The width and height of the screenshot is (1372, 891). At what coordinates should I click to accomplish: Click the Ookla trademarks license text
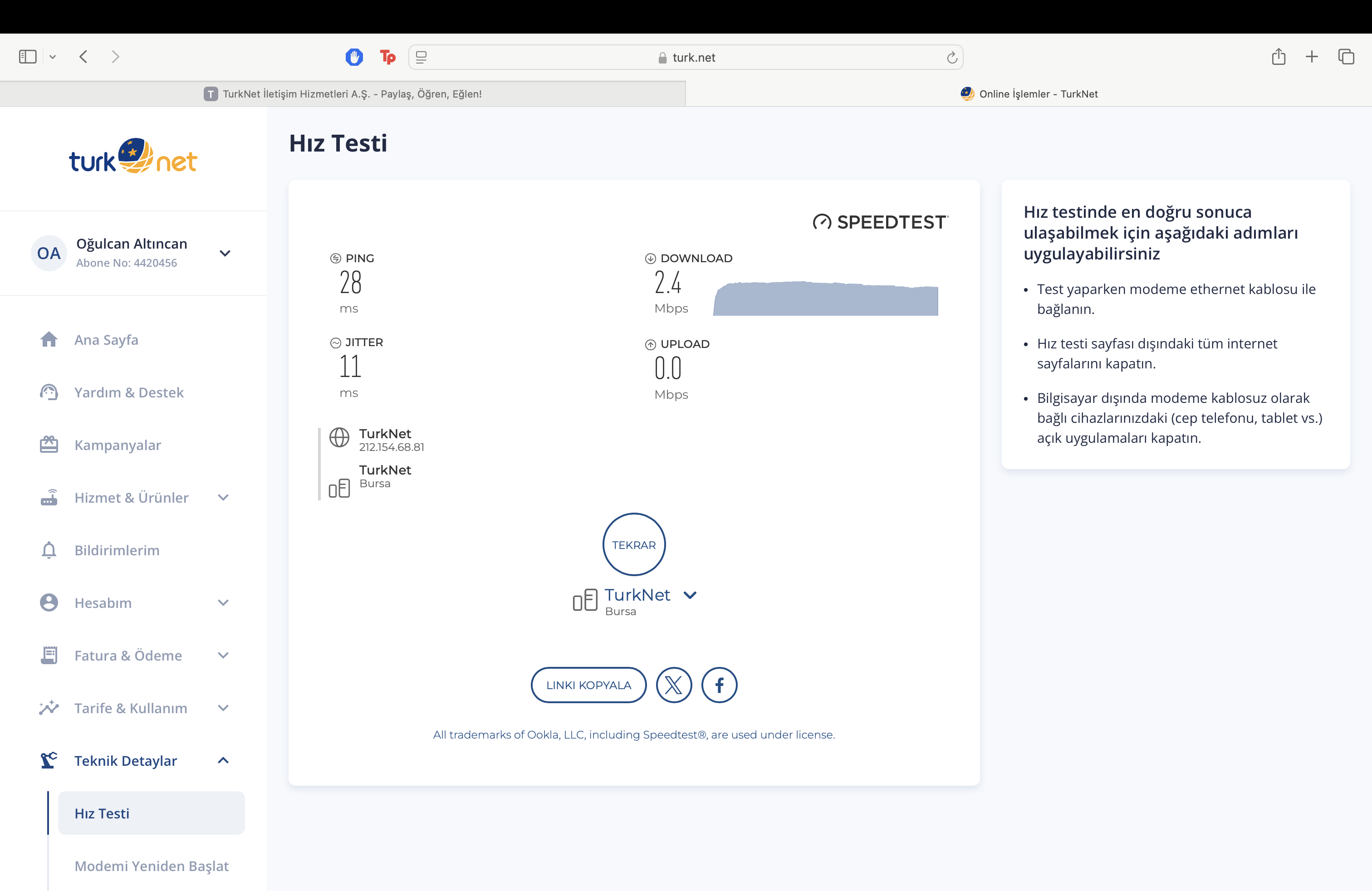click(x=634, y=735)
